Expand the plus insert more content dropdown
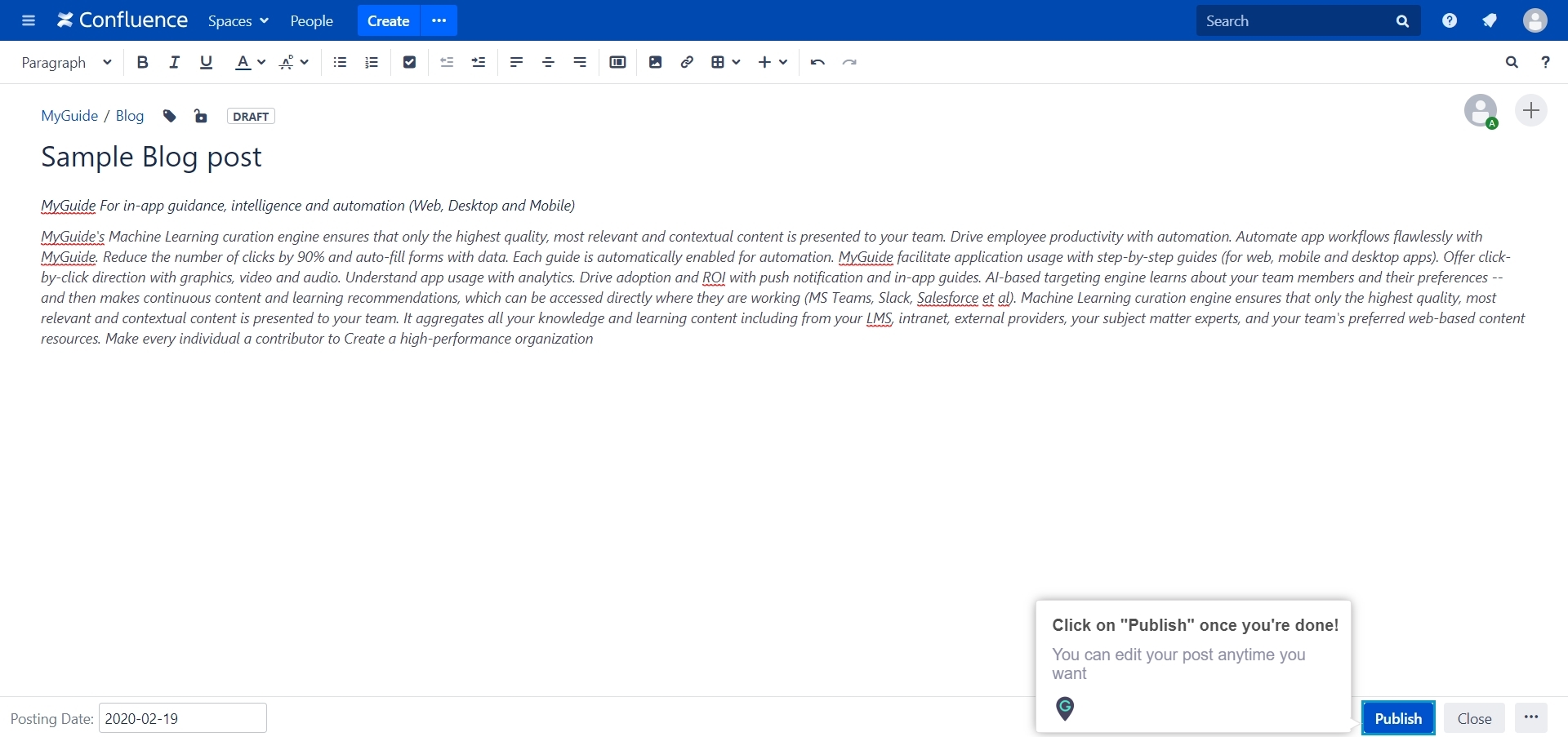 pyautogui.click(x=773, y=63)
